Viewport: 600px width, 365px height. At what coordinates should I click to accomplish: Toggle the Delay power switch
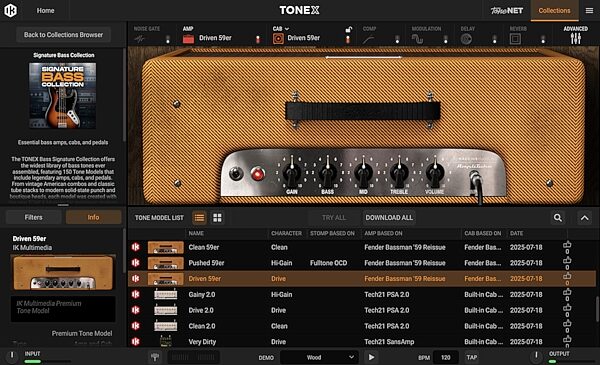[x=495, y=39]
